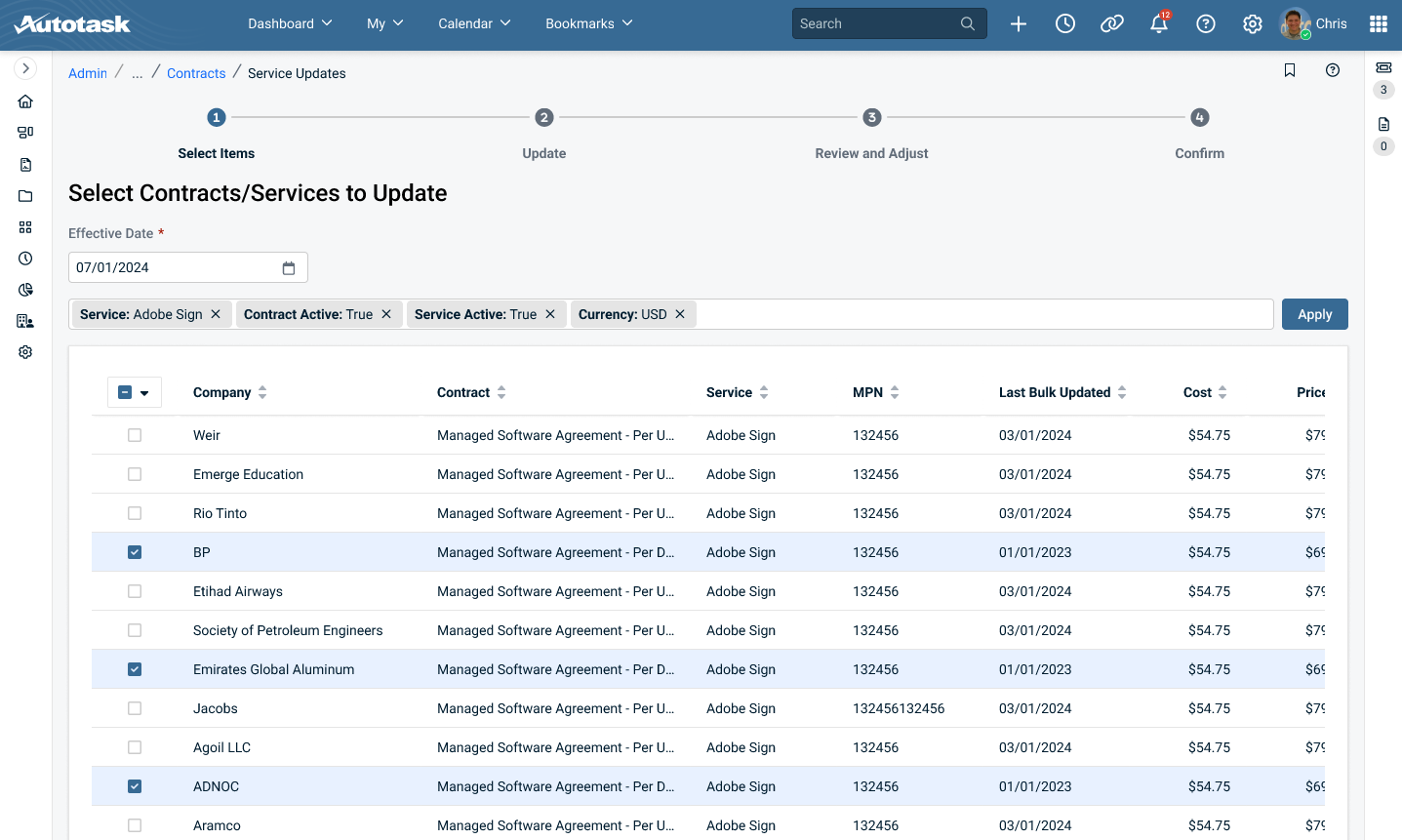Uncheck the Emirates Global Aluminum checkbox
Viewport: 1402px width, 840px height.
pyautogui.click(x=135, y=669)
